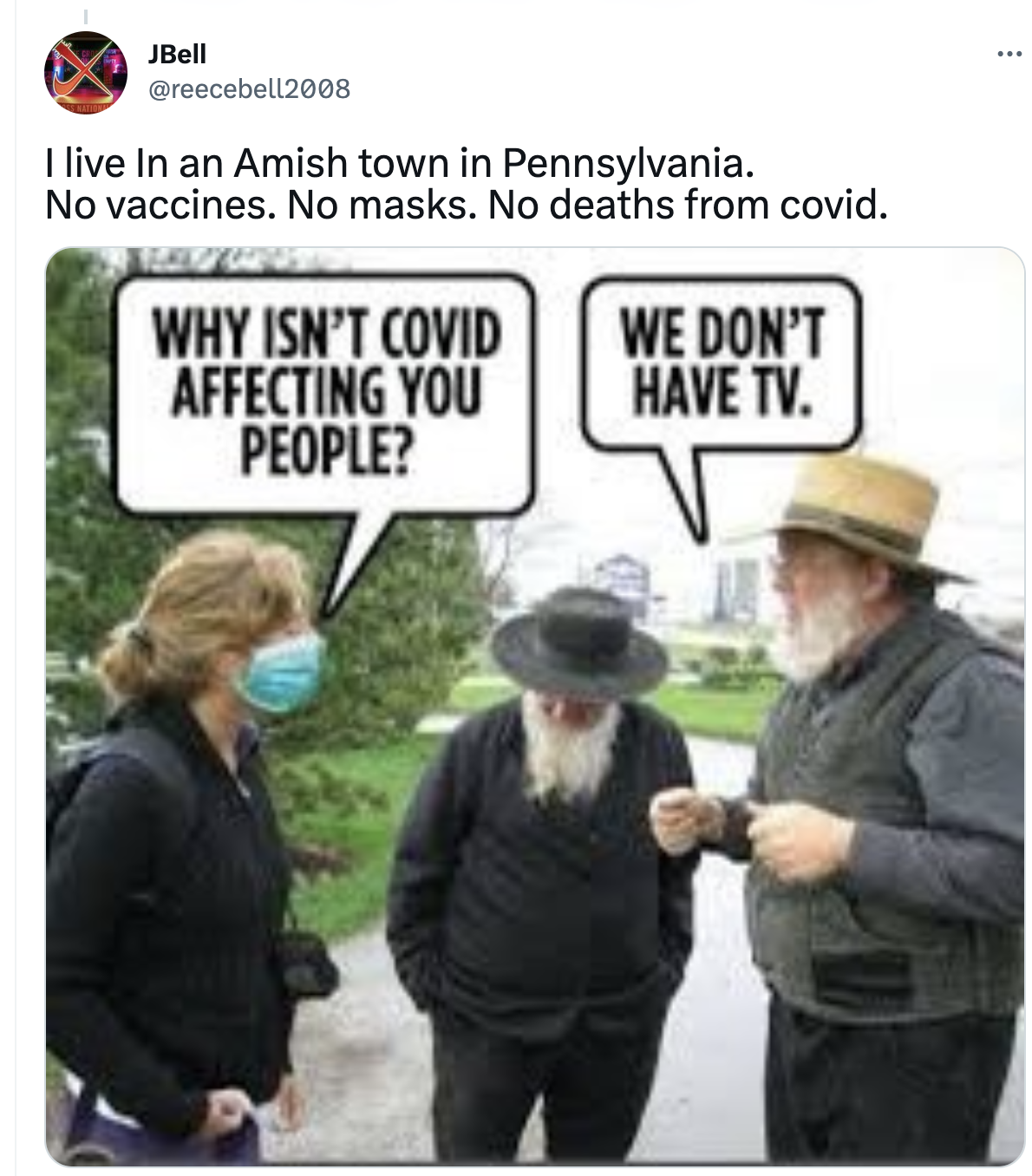Open the three-dot more options menu

pyautogui.click(x=1009, y=55)
